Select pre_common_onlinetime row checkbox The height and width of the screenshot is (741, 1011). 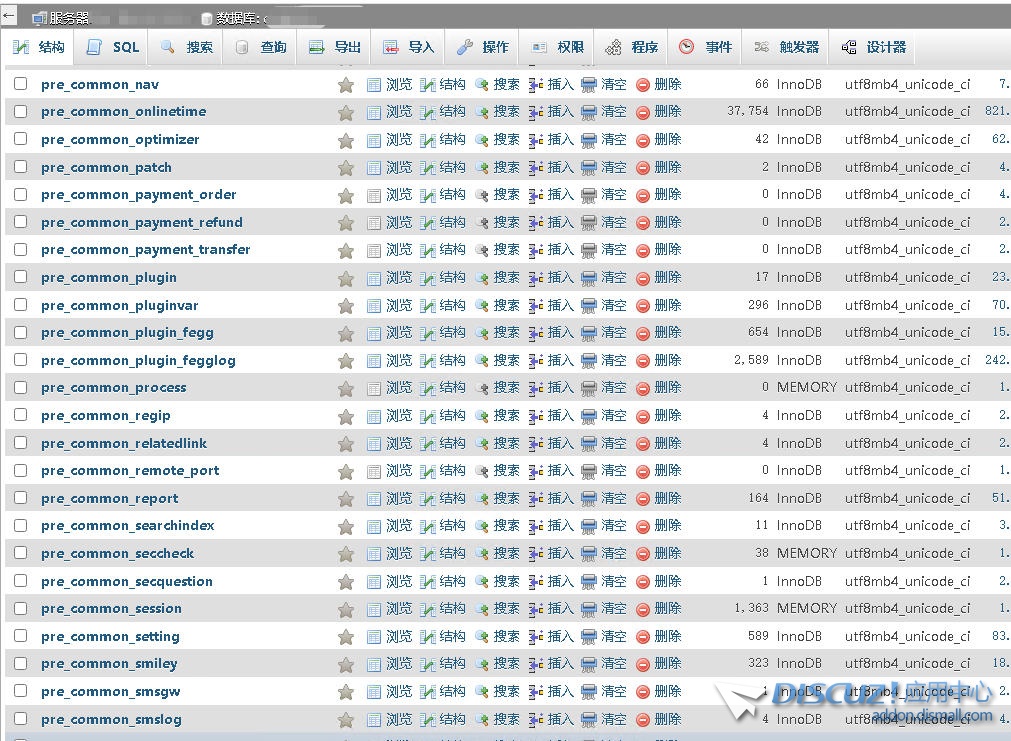click(21, 111)
